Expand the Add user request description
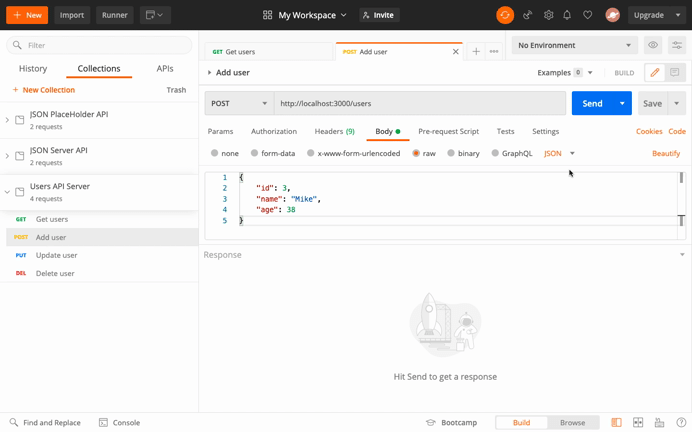 (x=209, y=72)
